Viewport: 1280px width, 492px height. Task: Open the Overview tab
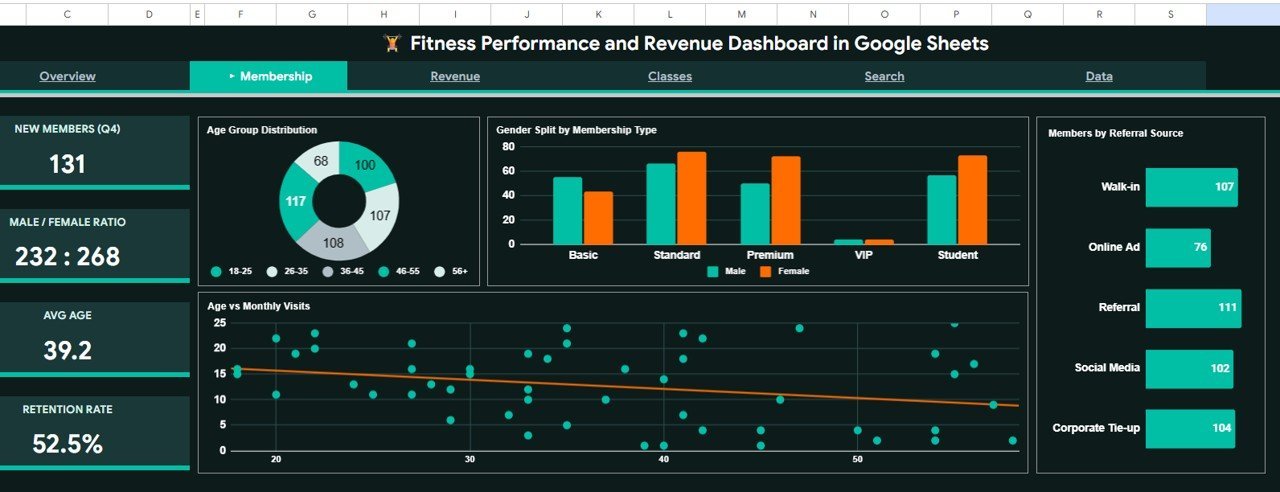point(67,76)
